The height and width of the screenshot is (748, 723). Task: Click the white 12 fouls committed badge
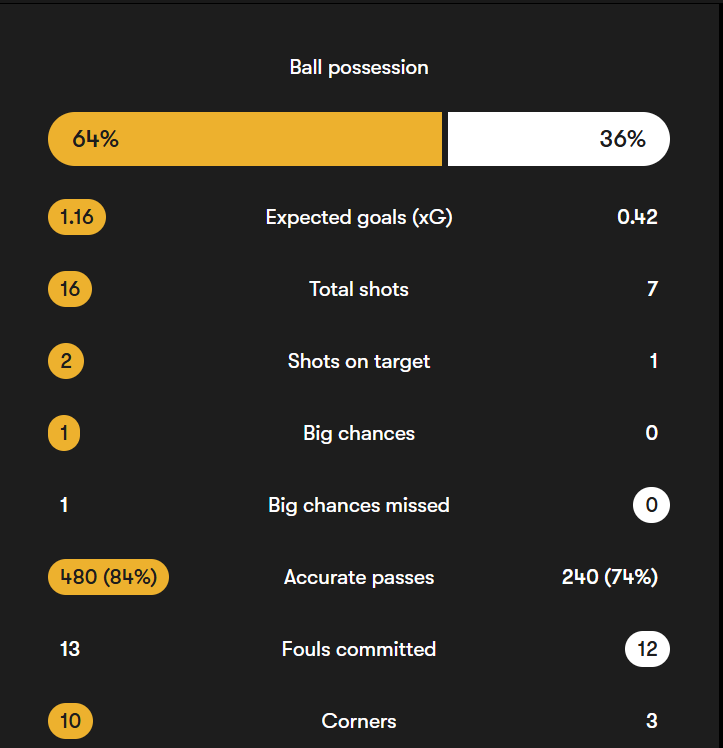click(647, 649)
